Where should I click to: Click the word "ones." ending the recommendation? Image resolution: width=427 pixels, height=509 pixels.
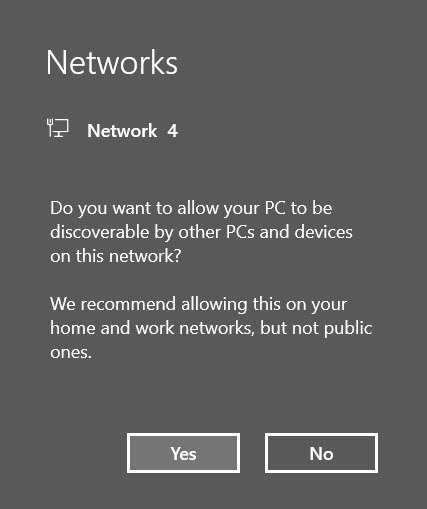(x=71, y=352)
